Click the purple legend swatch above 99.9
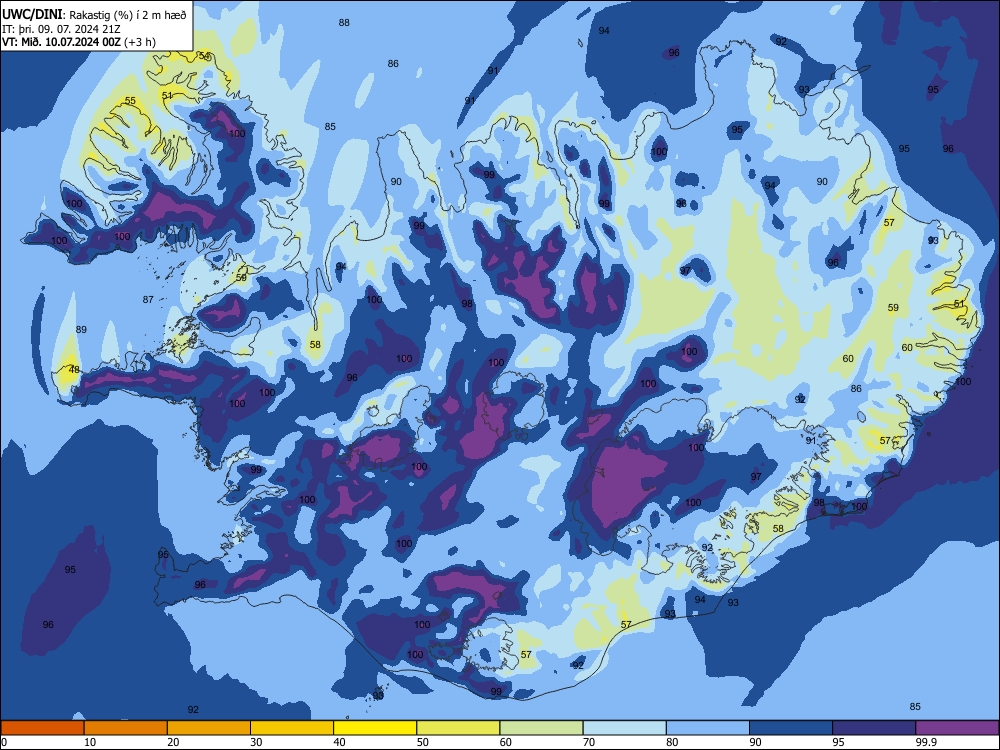The image size is (1000, 750). [x=957, y=728]
